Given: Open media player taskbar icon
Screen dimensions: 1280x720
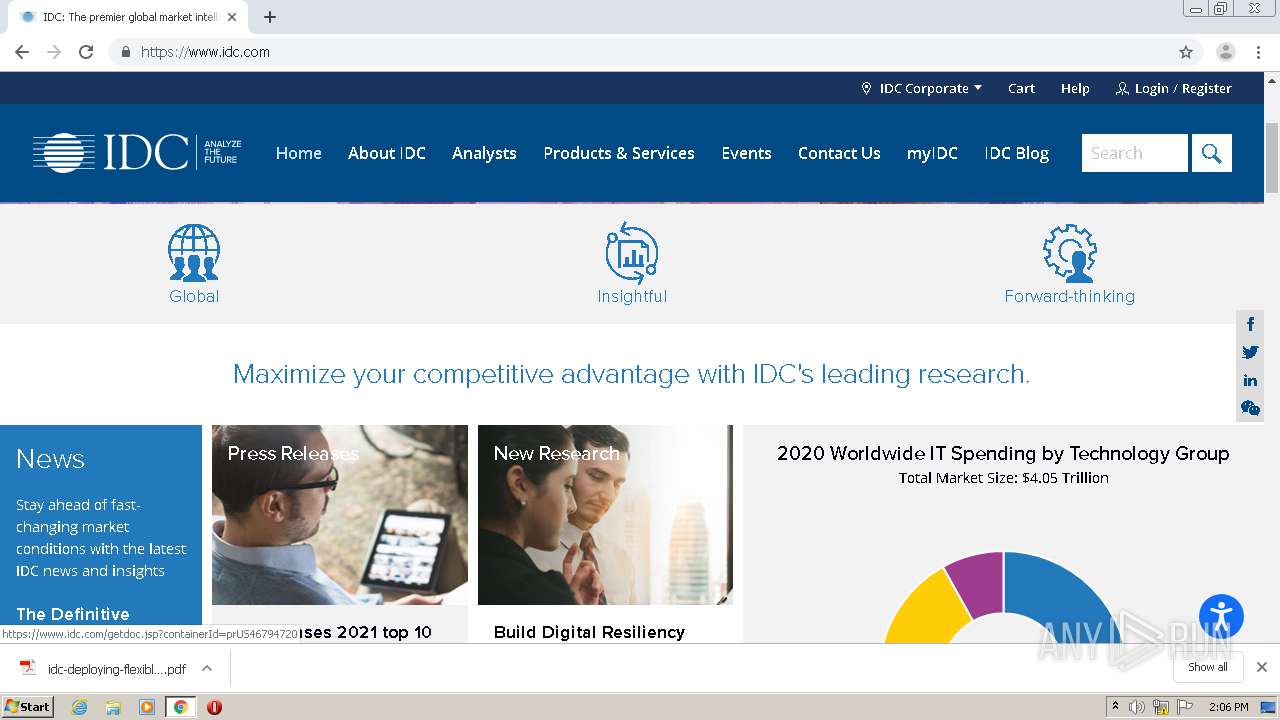Looking at the screenshot, I should [x=147, y=707].
